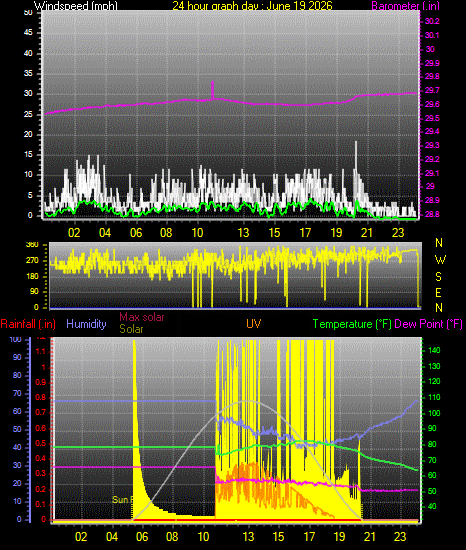Click windspeed axis value "45"
This screenshot has height=550, width=466.
tap(28, 33)
